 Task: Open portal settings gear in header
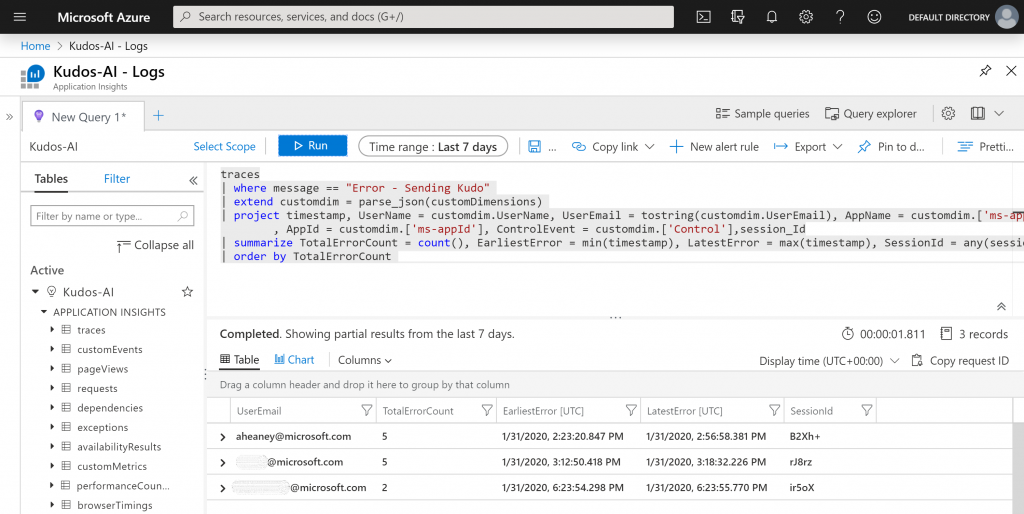[806, 17]
